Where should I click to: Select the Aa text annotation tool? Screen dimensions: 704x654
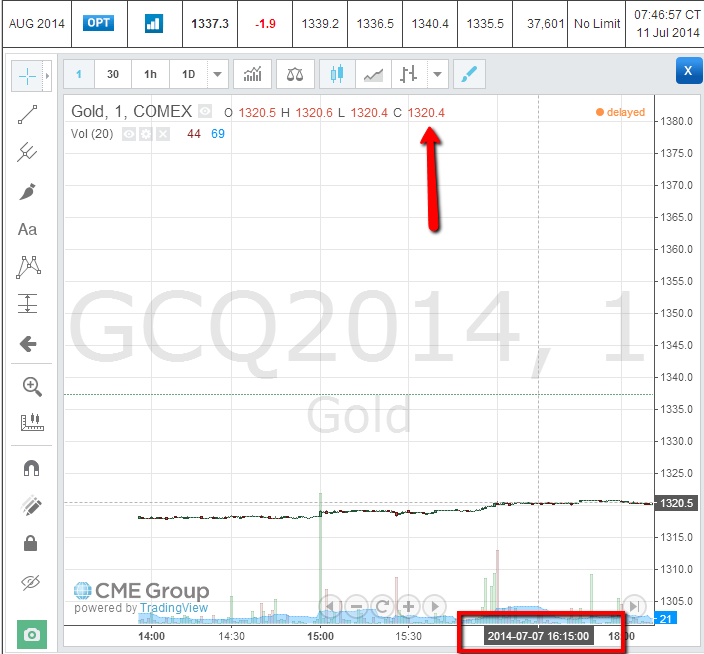(27, 229)
